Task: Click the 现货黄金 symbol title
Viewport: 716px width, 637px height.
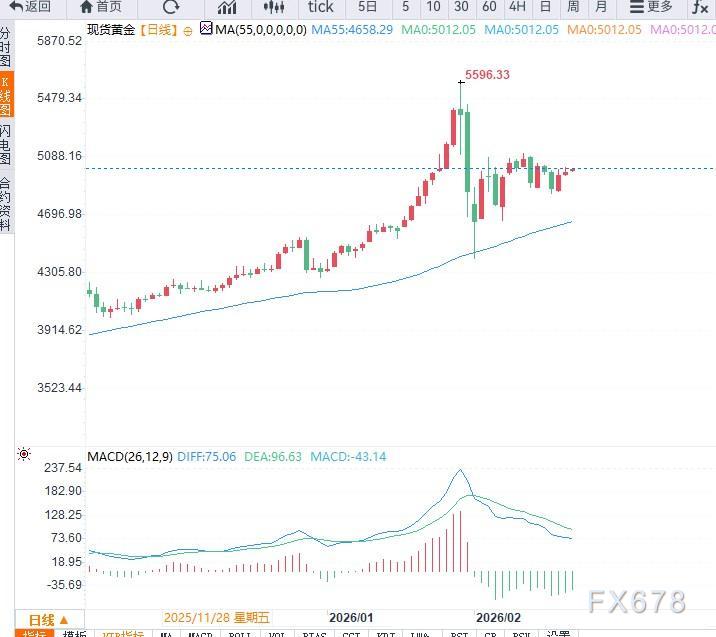Action: coord(111,30)
